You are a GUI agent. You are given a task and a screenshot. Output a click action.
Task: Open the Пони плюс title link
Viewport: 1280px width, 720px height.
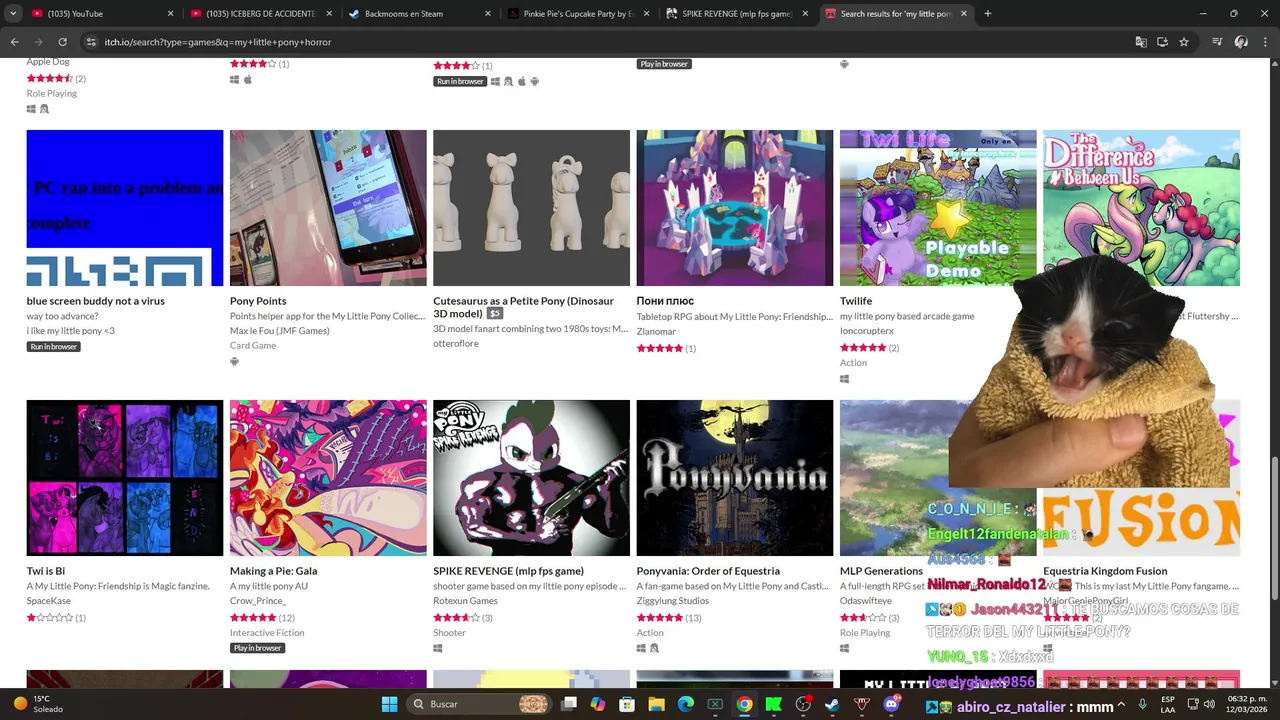pyautogui.click(x=665, y=301)
